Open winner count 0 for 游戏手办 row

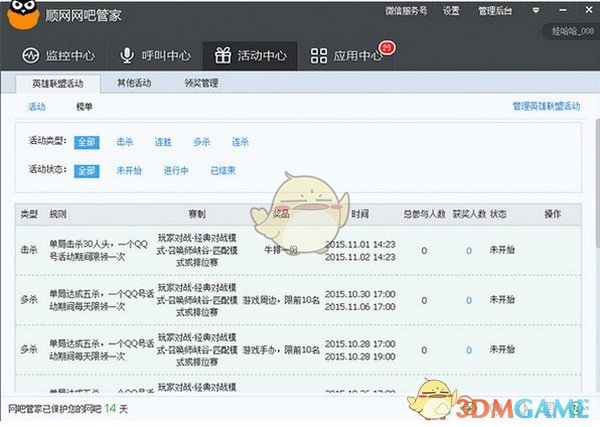point(469,350)
